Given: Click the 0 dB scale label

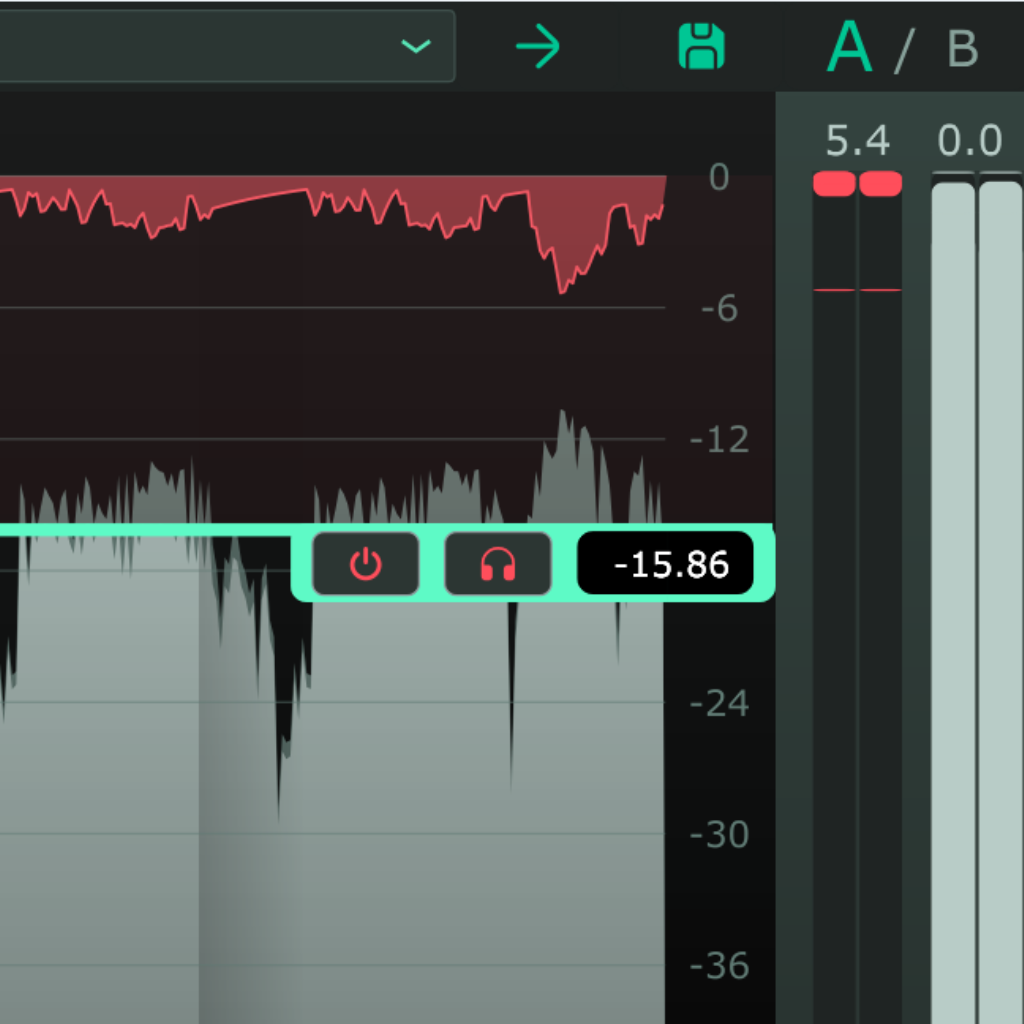Looking at the screenshot, I should [x=719, y=177].
